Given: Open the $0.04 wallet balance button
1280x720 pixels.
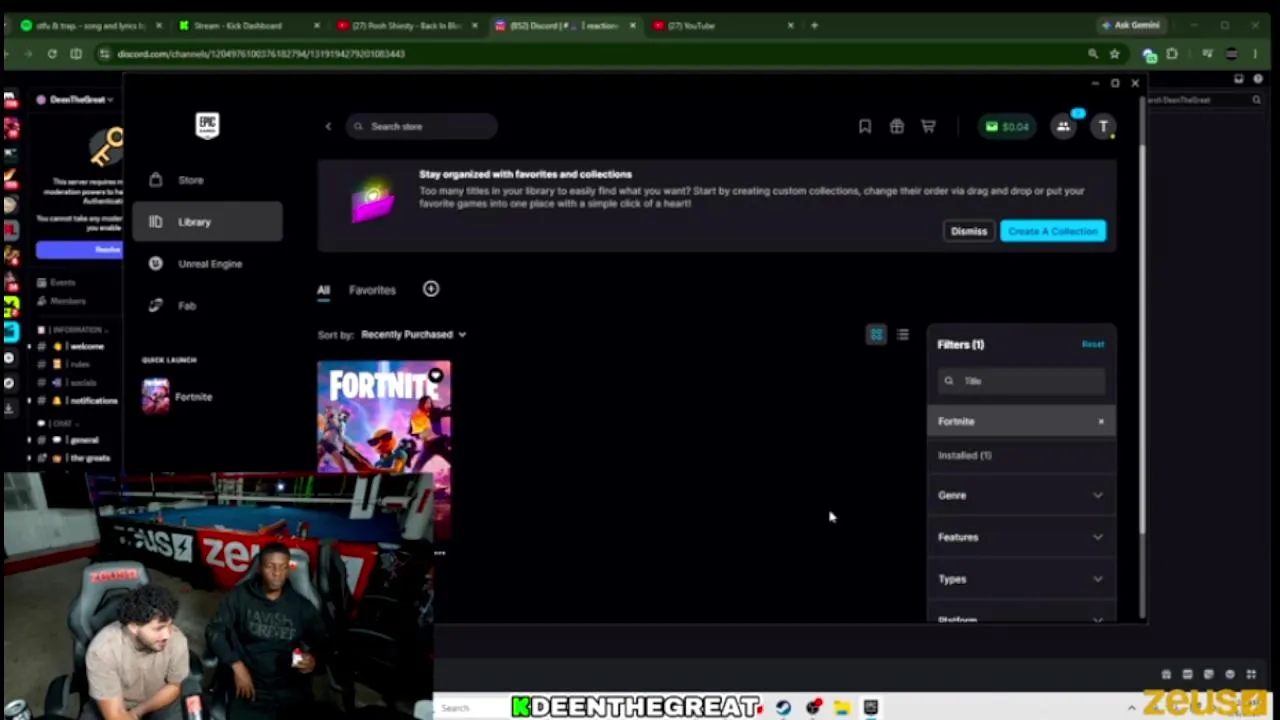Looking at the screenshot, I should 1007,126.
